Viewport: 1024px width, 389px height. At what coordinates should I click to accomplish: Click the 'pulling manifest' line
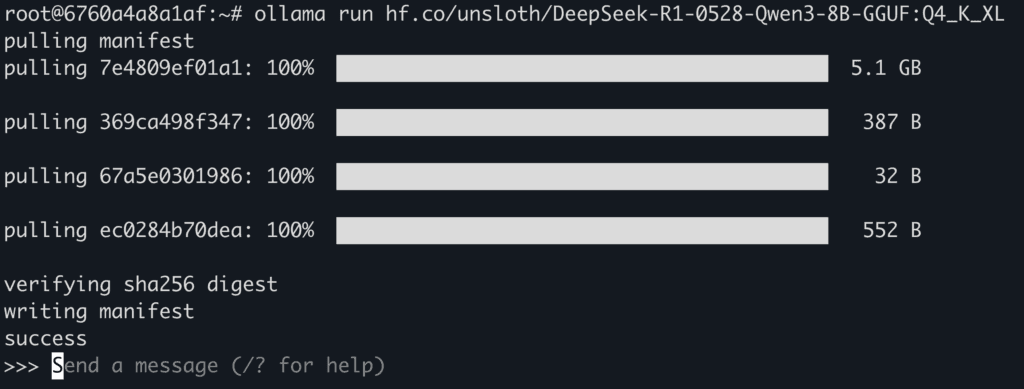click(x=99, y=42)
